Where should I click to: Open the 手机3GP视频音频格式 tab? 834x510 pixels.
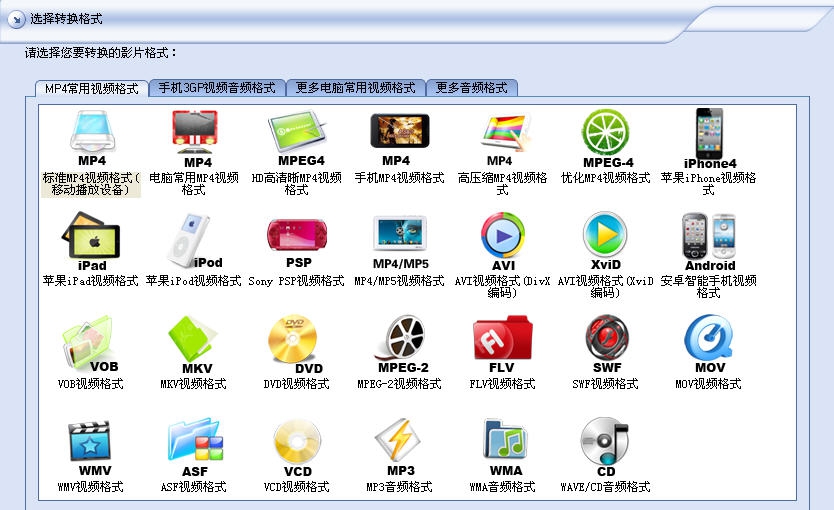tap(217, 88)
